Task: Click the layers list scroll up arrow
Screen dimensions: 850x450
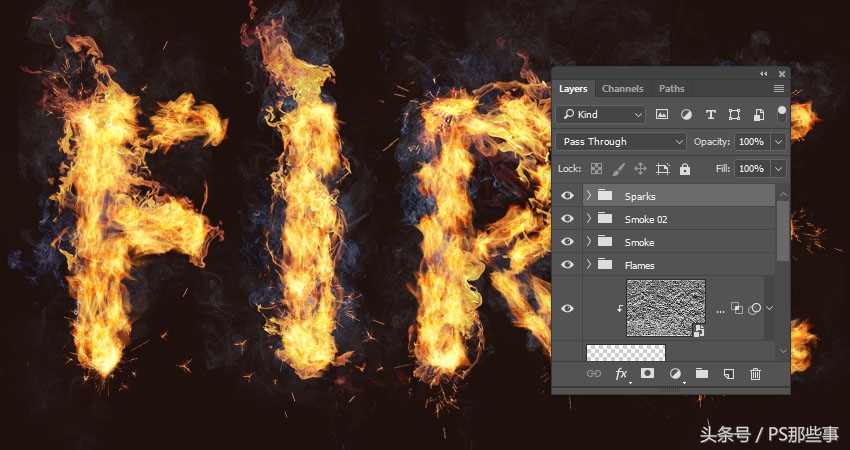Action: (x=783, y=194)
